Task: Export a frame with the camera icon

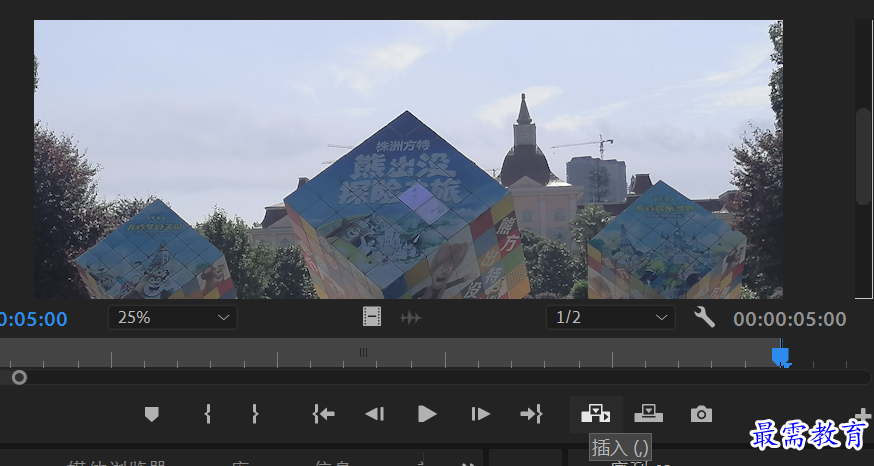Action: [x=701, y=414]
